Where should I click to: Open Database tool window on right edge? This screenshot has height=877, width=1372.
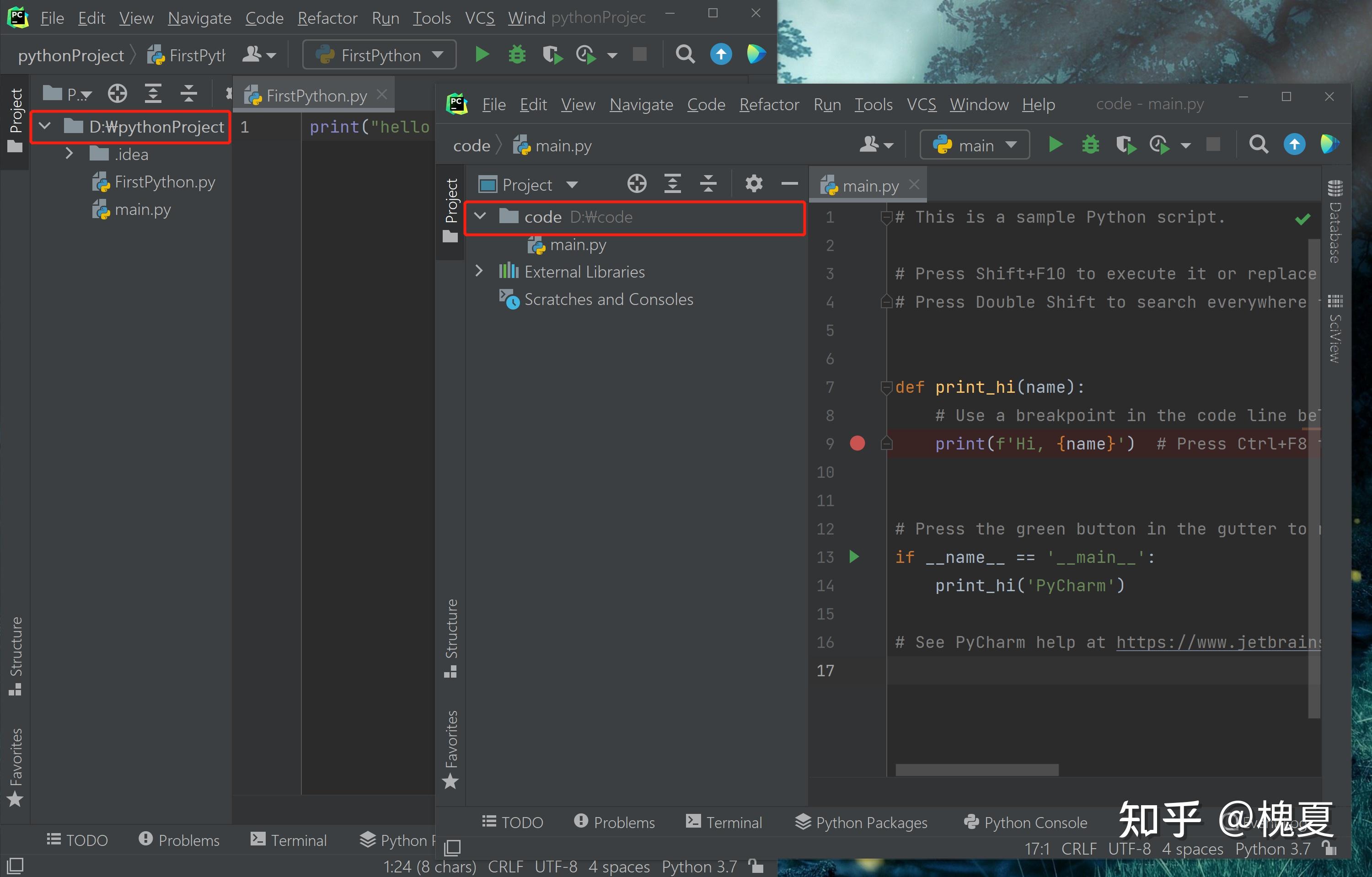click(1335, 221)
